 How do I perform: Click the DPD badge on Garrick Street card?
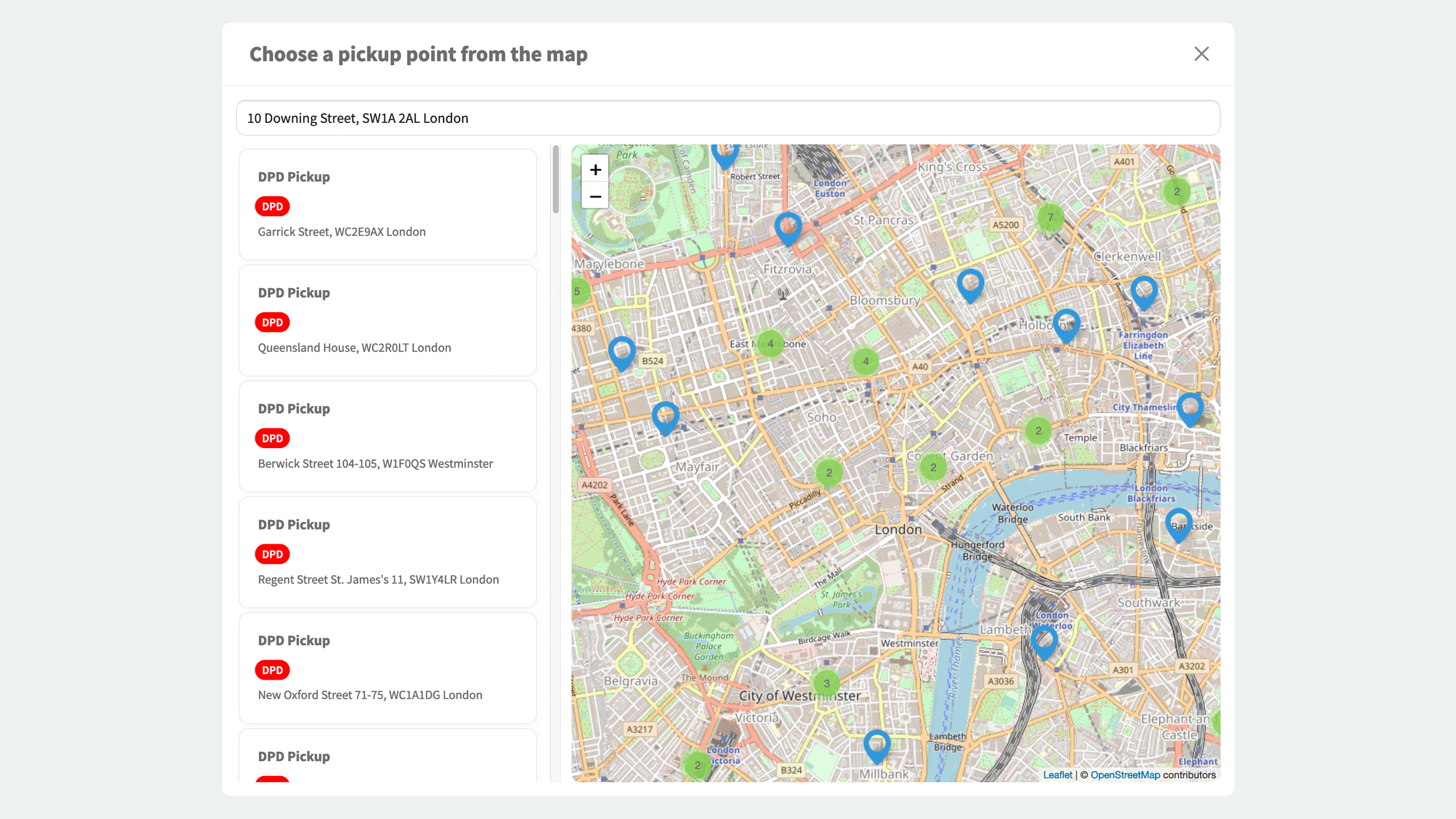272,206
